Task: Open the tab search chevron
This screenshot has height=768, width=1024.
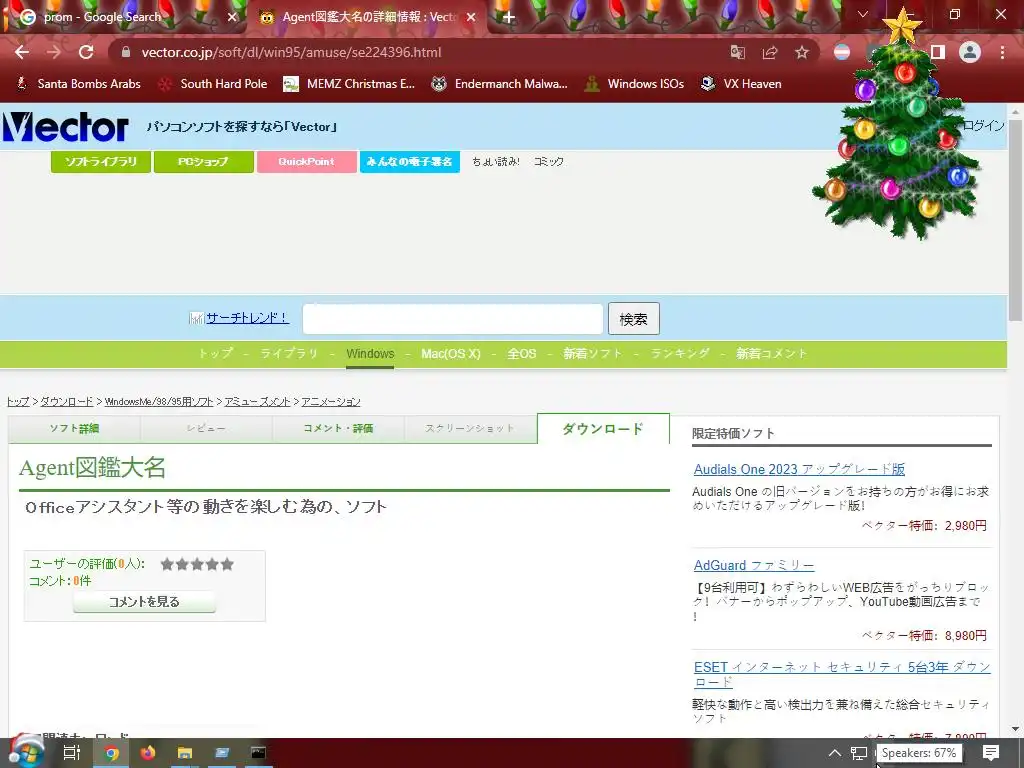Action: point(863,14)
